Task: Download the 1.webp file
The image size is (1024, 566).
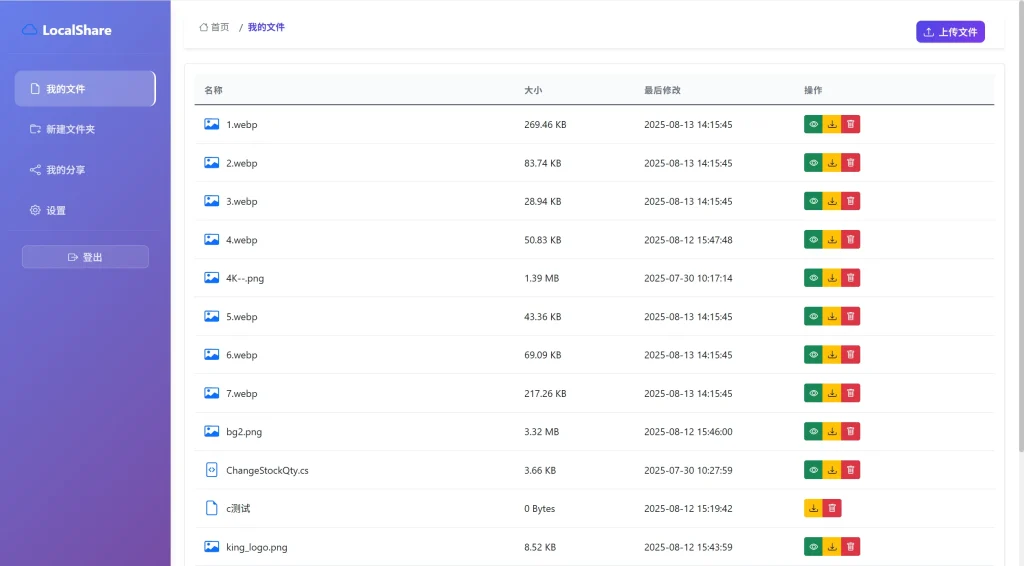Action: click(832, 124)
